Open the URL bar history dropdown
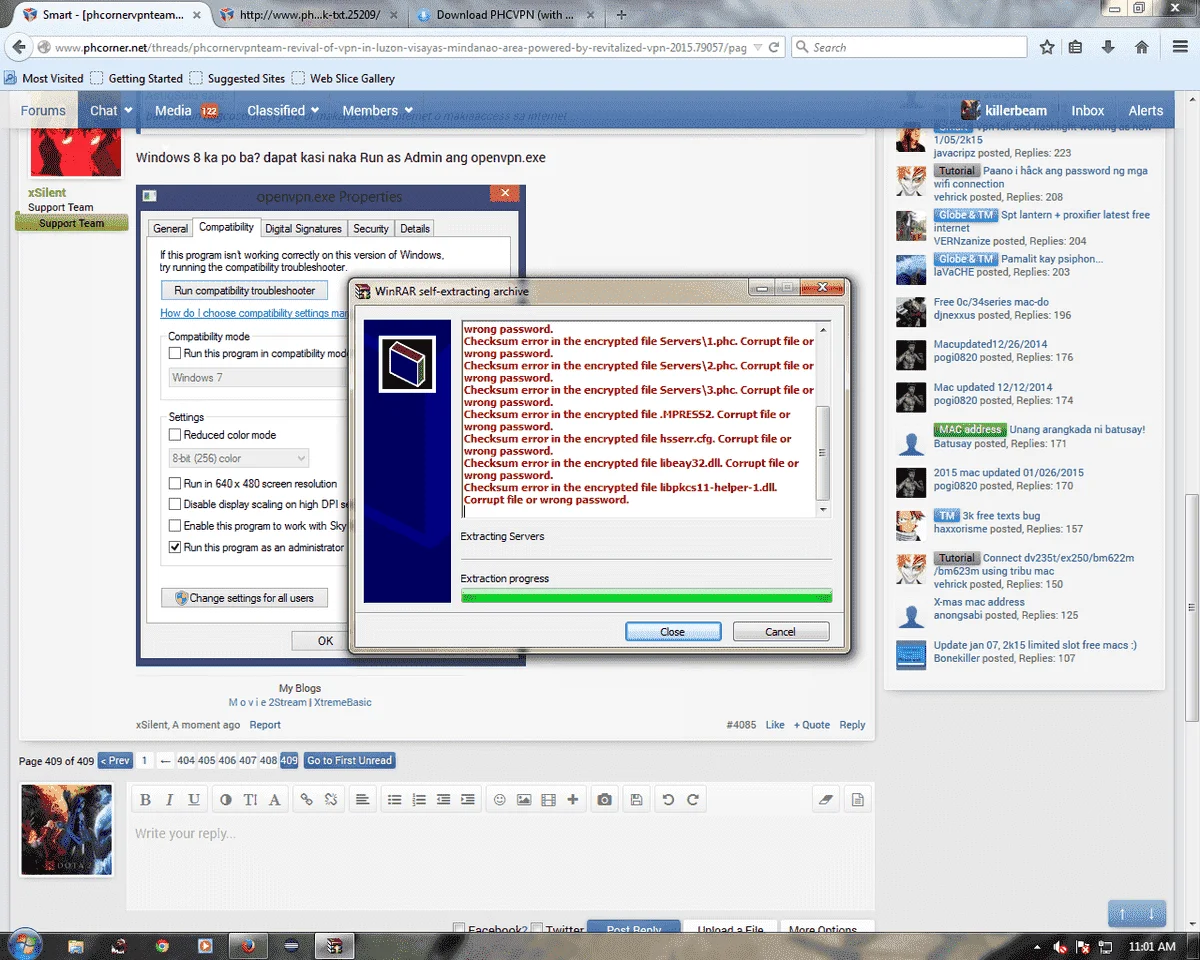Screen dimensions: 1200x960 click(756, 47)
